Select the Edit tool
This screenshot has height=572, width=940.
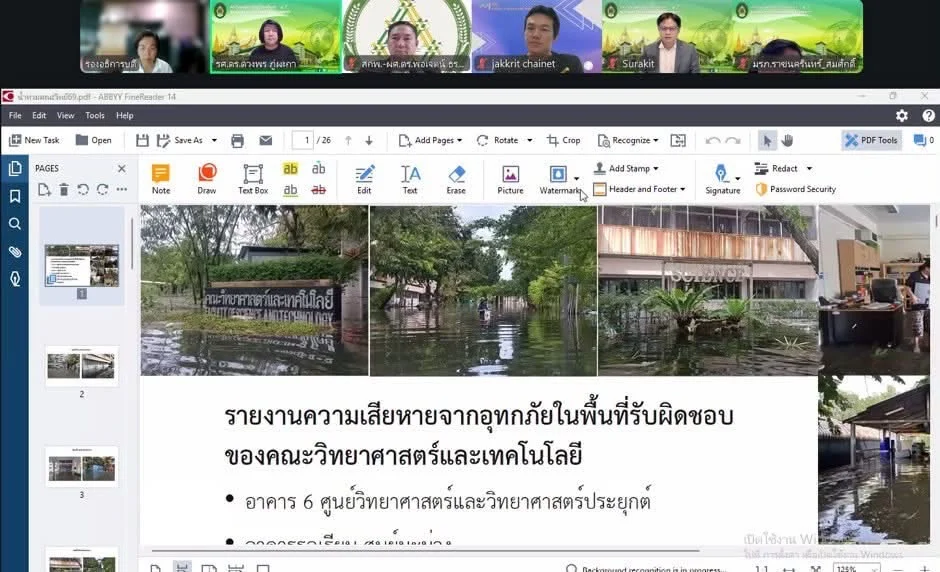[364, 179]
